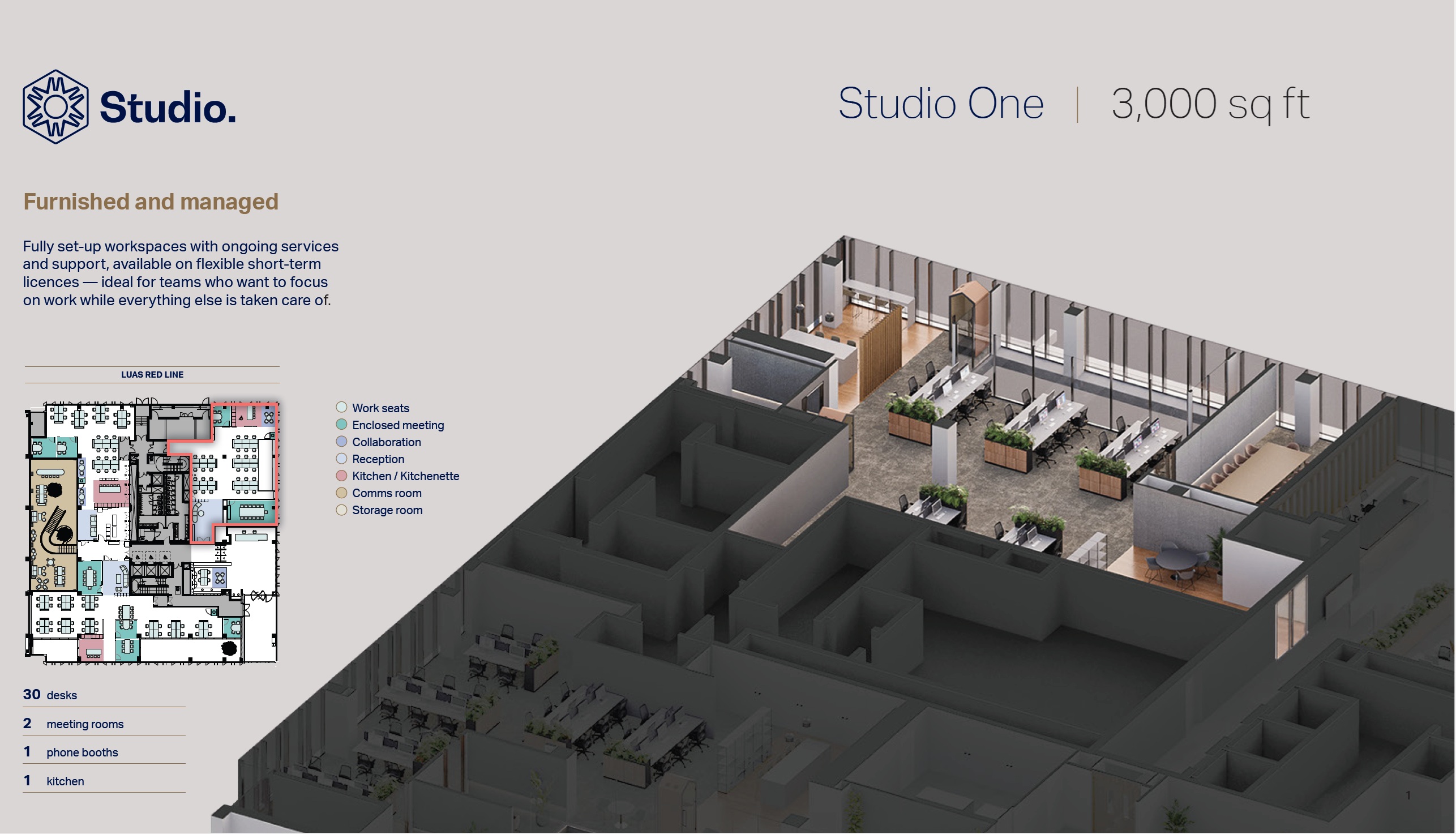Select the Collaboration legend color dot
Viewport: 1456px width, 834px height.
coord(341,442)
